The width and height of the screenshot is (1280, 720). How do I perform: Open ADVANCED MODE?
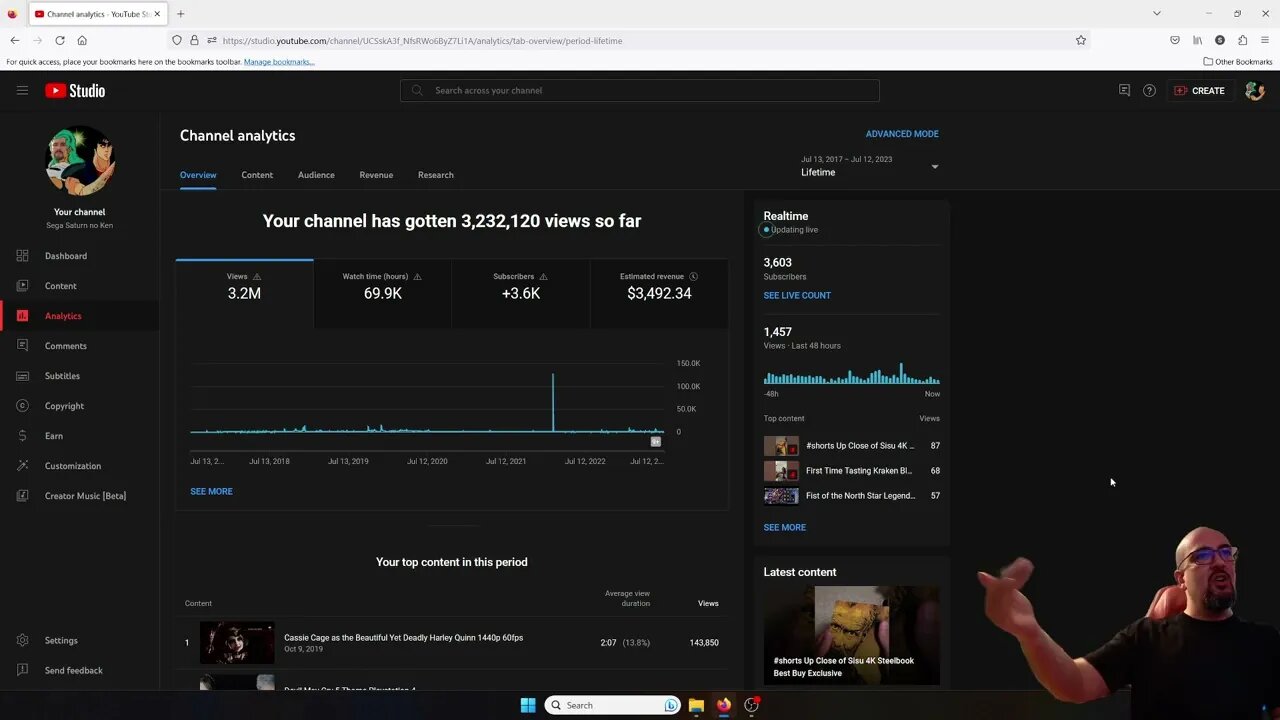[x=902, y=134]
